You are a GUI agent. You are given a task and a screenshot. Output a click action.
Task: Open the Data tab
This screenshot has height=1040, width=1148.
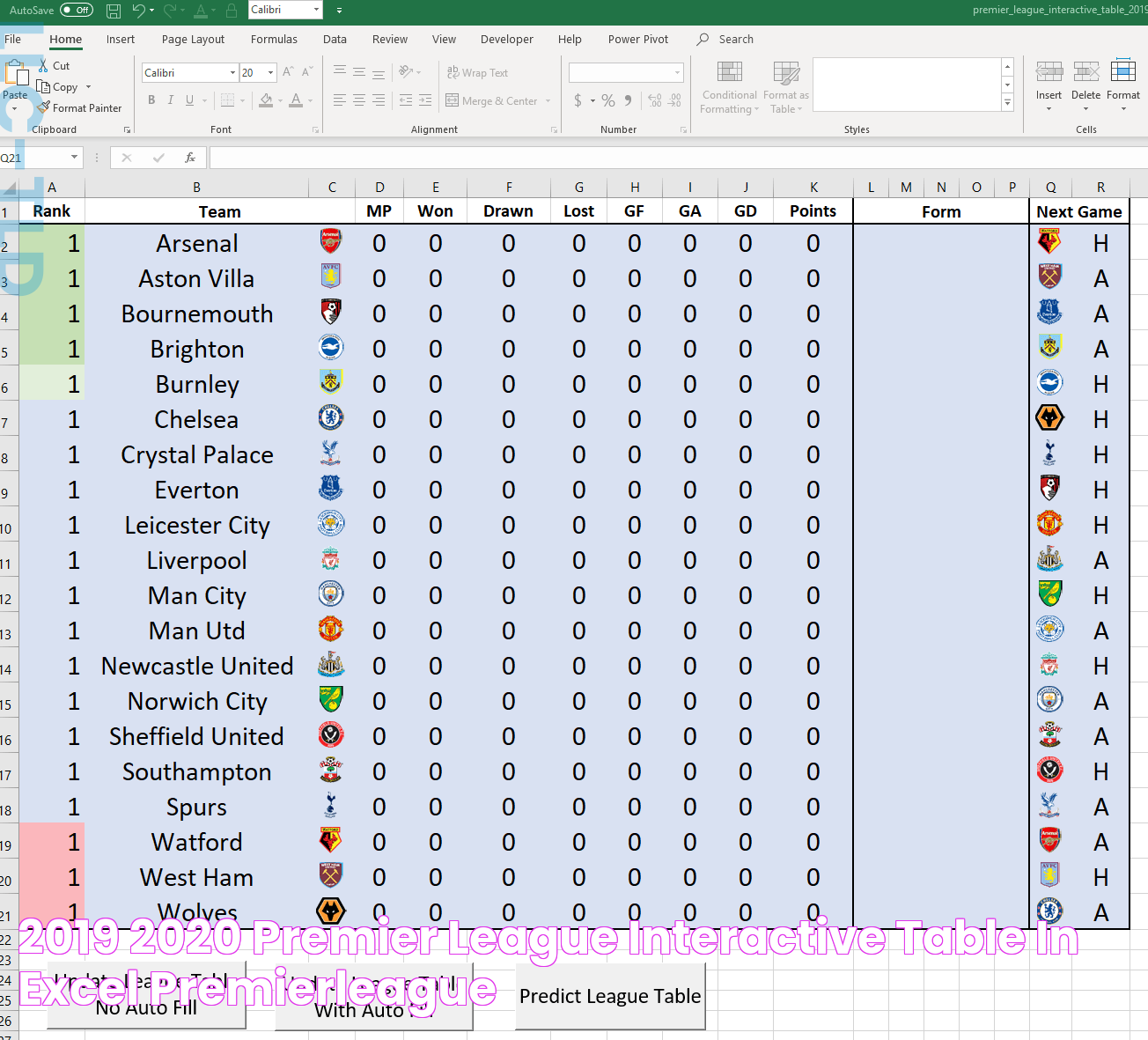pos(335,40)
